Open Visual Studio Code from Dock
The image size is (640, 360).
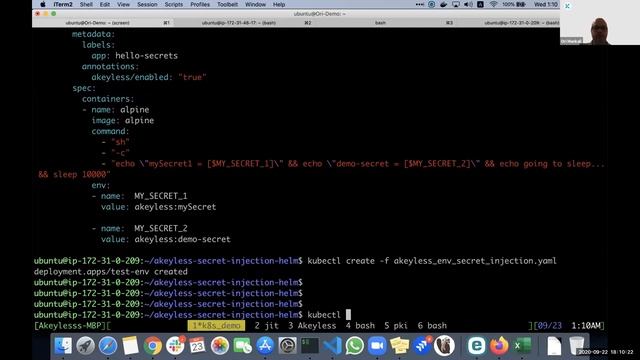[332, 346]
